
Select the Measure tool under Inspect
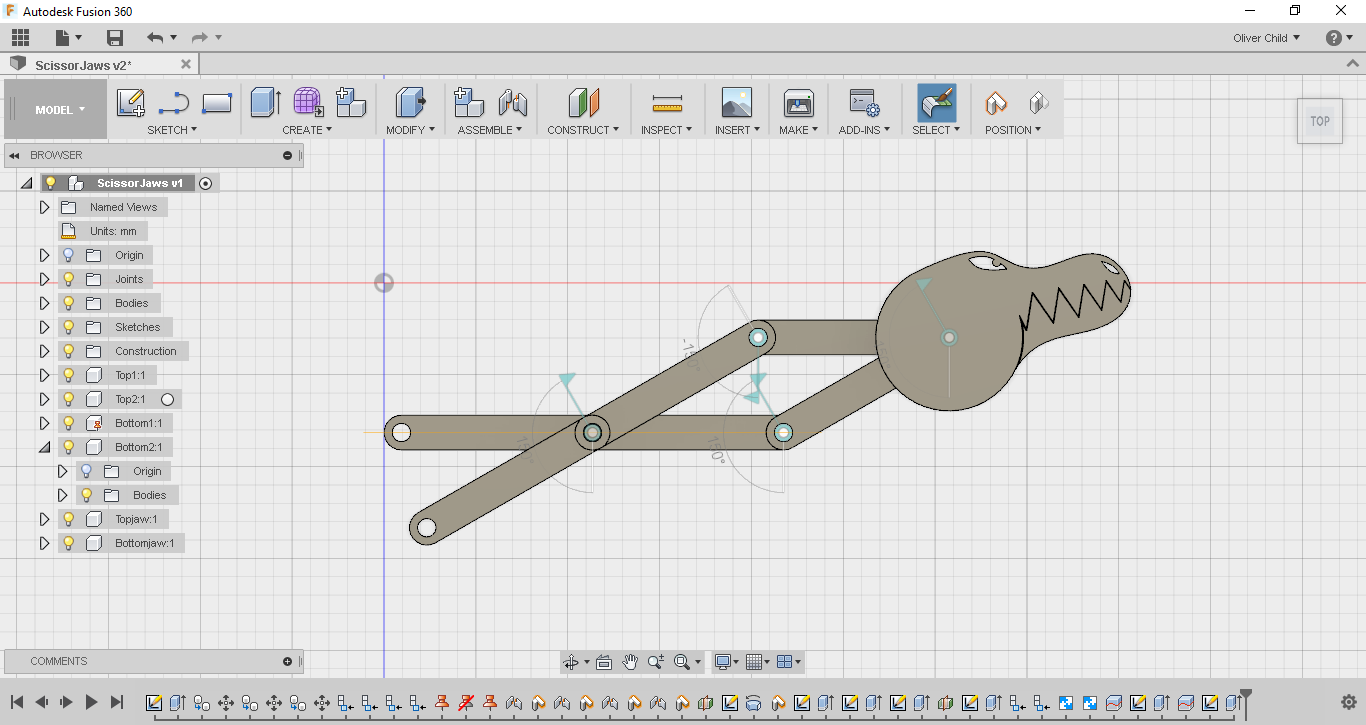[666, 103]
